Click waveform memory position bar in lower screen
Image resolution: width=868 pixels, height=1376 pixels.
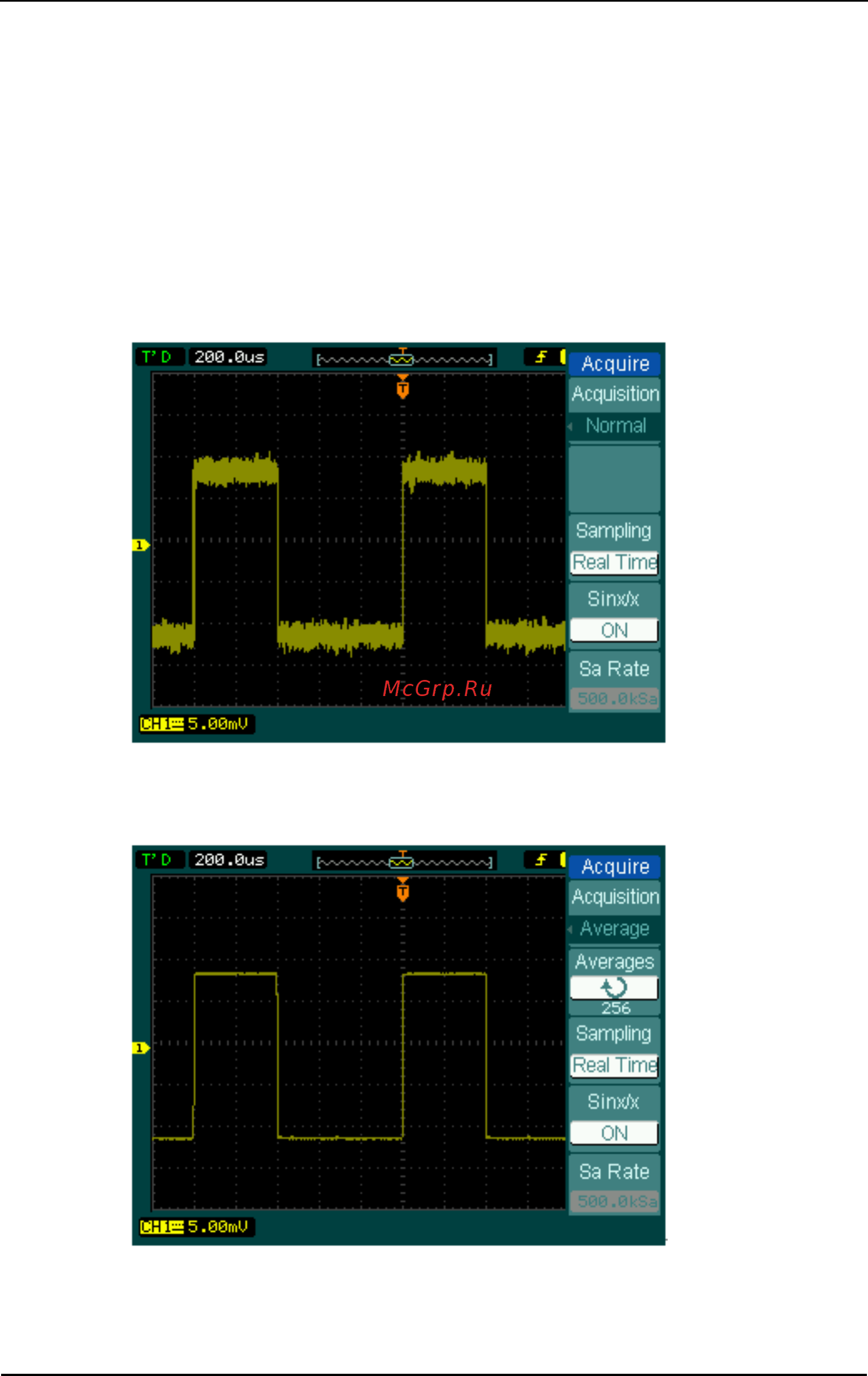click(x=405, y=861)
